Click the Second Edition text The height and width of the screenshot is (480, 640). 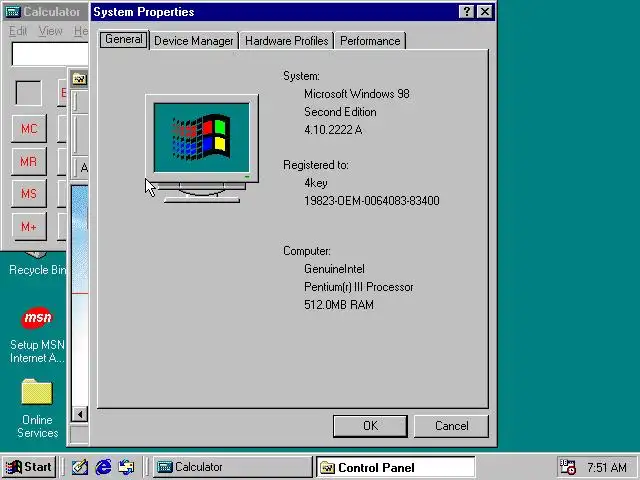[x=340, y=112]
